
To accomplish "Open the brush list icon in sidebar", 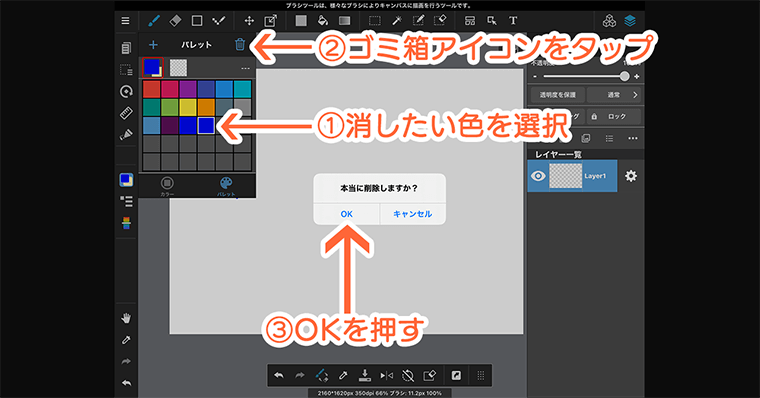I will pyautogui.click(x=126, y=201).
